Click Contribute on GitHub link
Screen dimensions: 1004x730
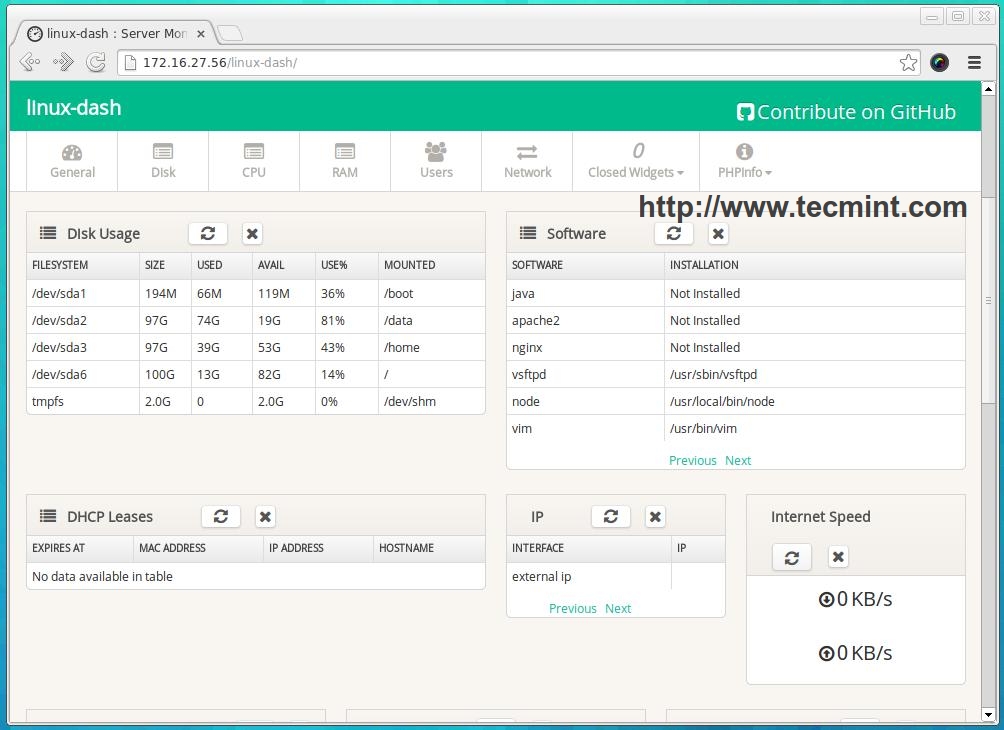(x=846, y=112)
